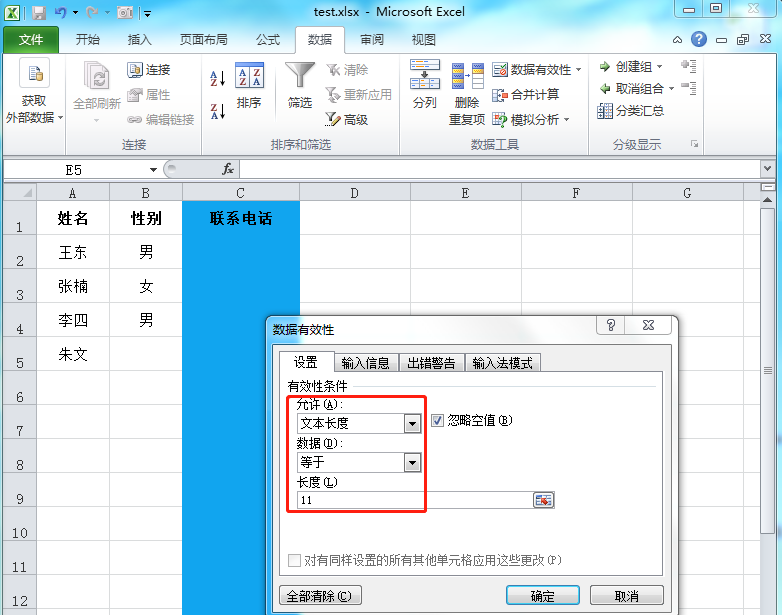Toggle apply changes to other cells checkbox
This screenshot has height=615, width=782.
(x=294, y=560)
